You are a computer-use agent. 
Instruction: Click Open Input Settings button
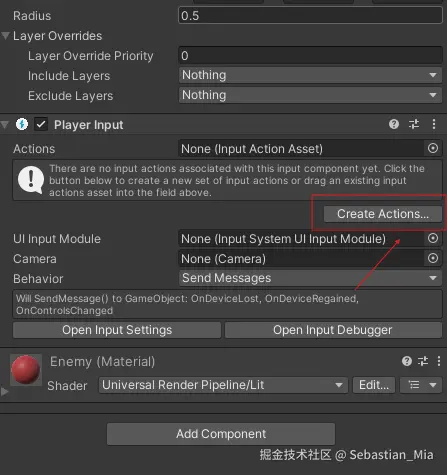point(117,330)
